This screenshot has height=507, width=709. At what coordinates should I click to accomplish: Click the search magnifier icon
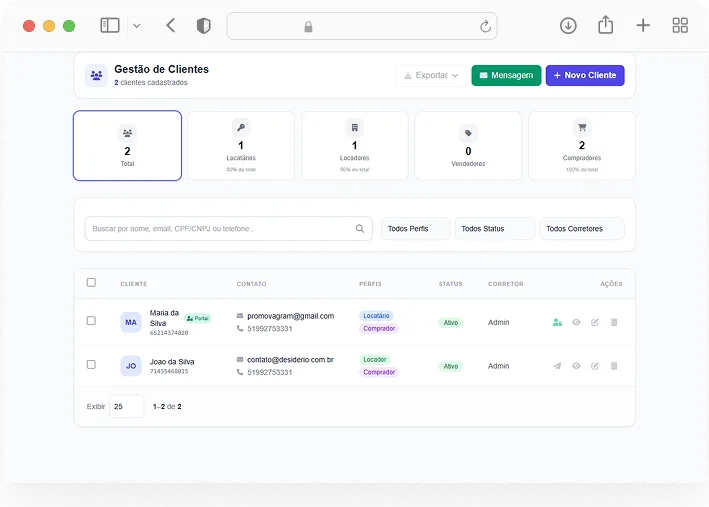tap(360, 228)
